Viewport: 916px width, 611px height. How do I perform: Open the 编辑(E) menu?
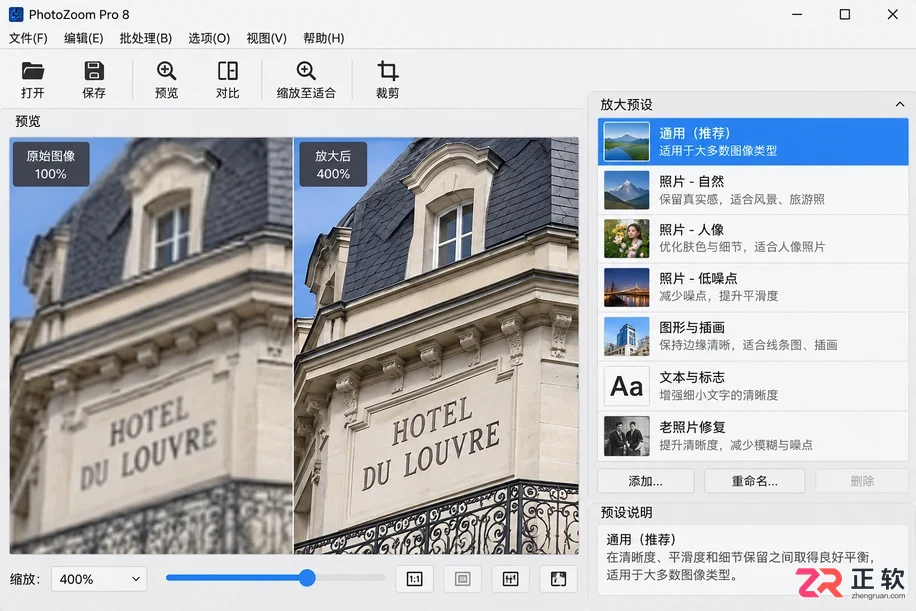[x=84, y=38]
